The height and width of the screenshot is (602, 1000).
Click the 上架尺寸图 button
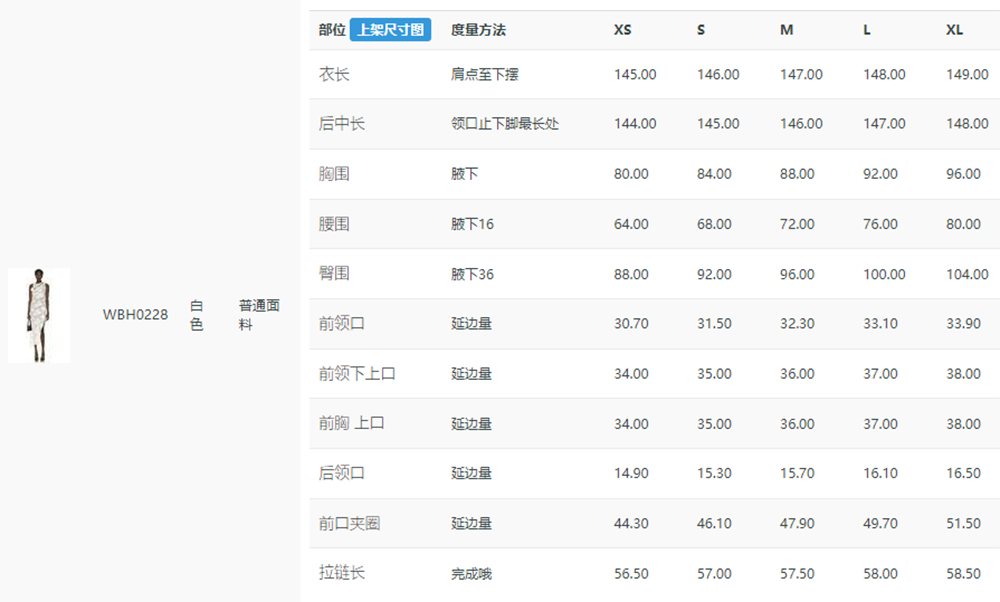[390, 30]
